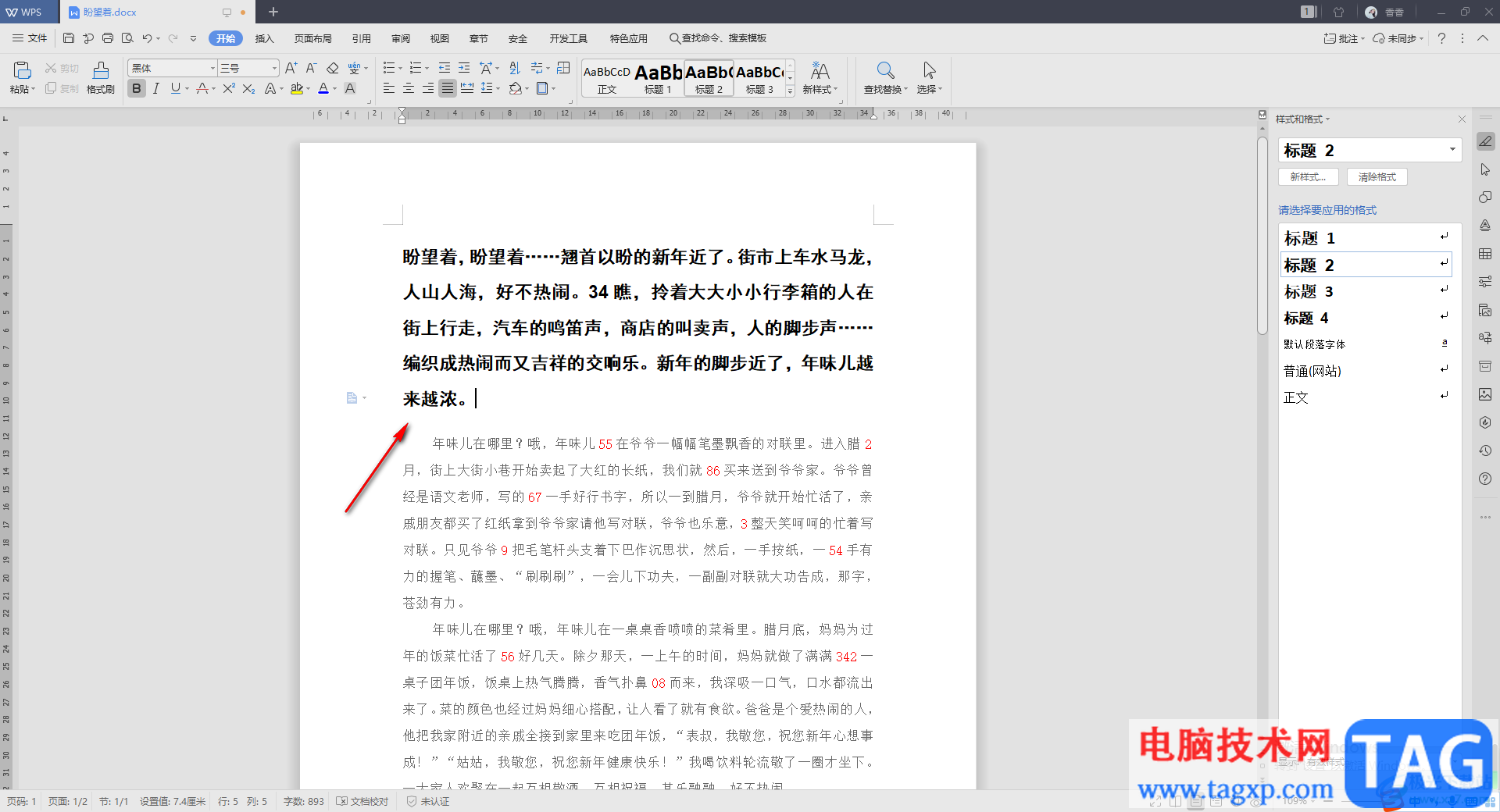
Task: Open the 文件 menu
Action: point(30,38)
